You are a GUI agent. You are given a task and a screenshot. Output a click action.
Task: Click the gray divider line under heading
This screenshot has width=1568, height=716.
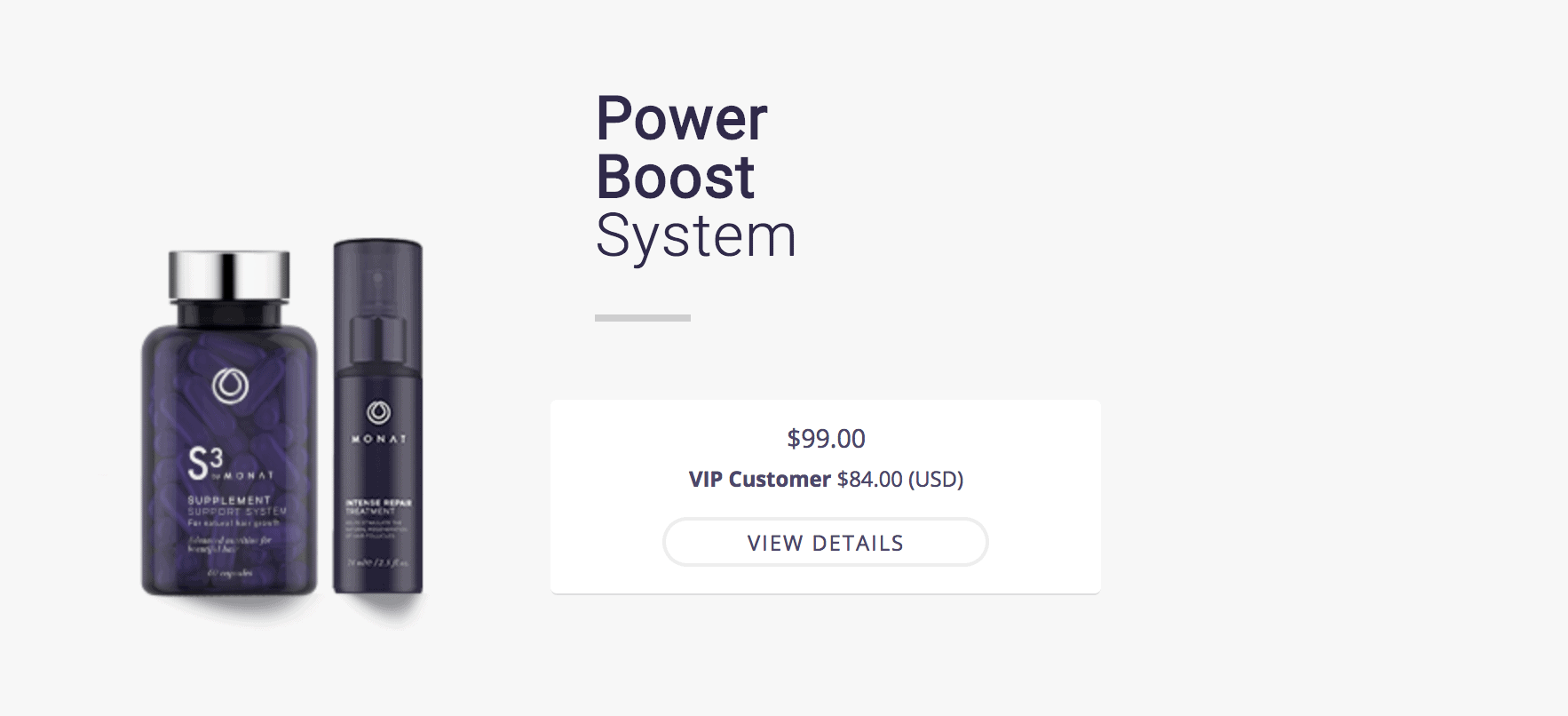[x=642, y=317]
